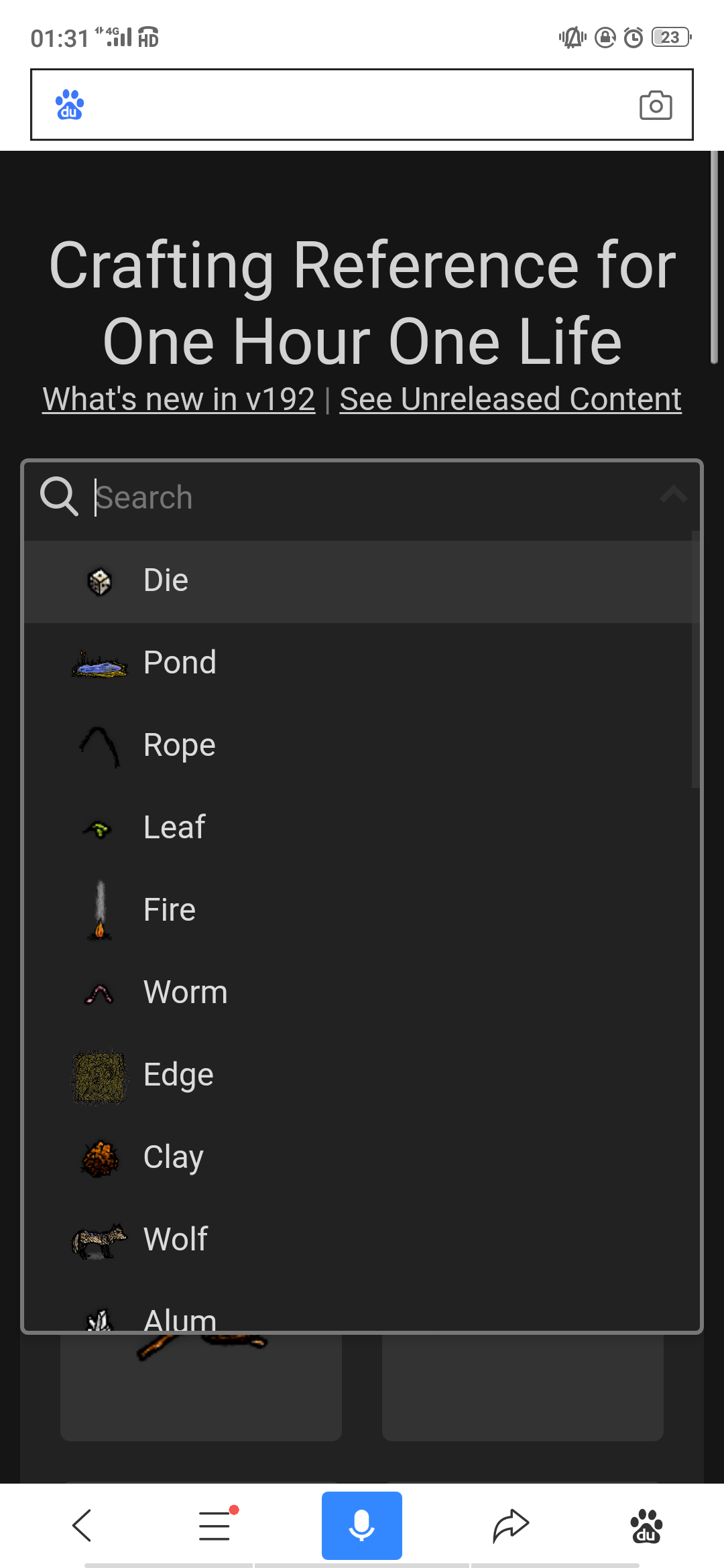Open Baidu home paw icon in bottom bar
The image size is (724, 1568).
[646, 1526]
